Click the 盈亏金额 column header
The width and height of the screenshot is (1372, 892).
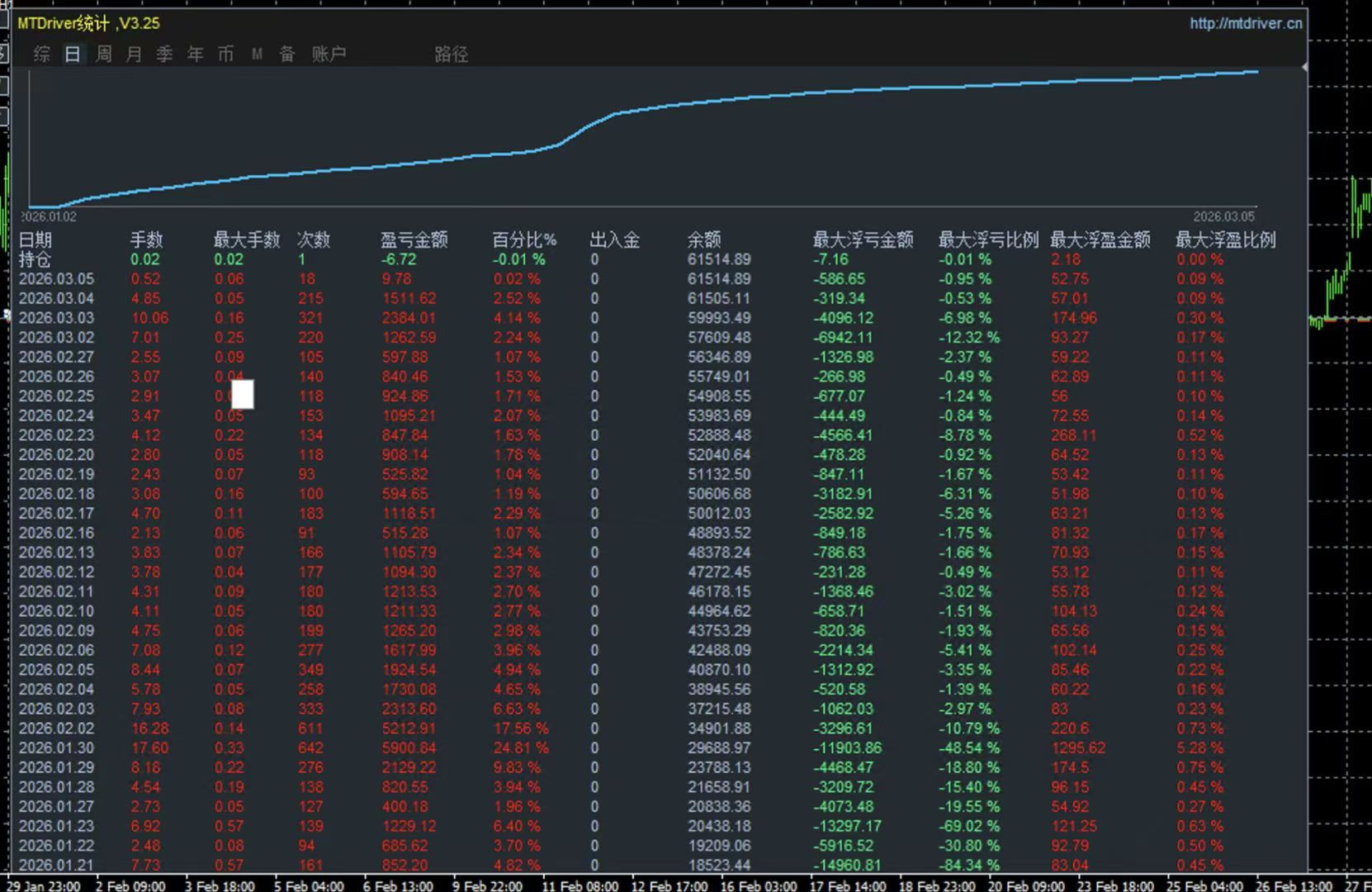pos(414,240)
